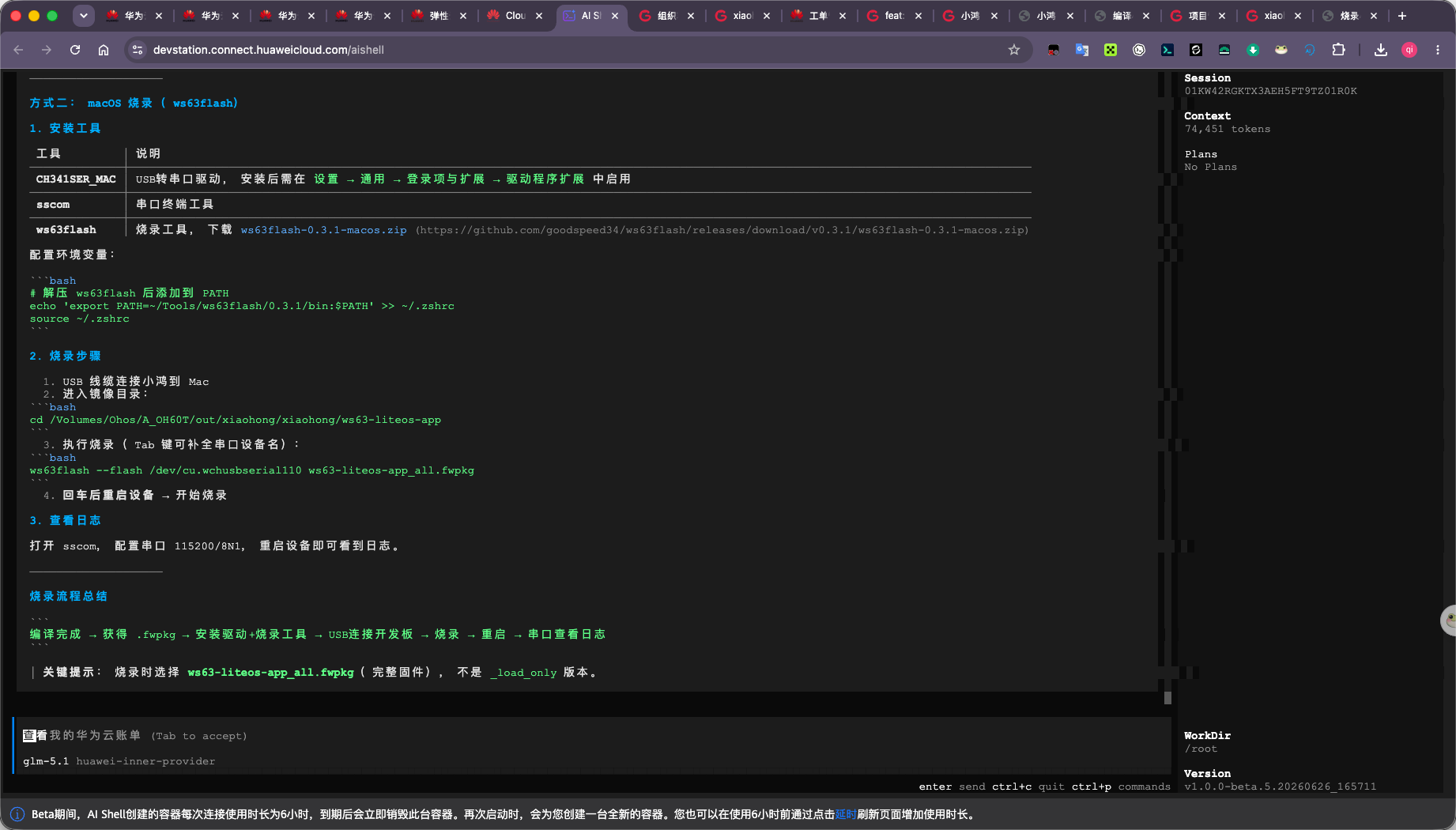
Task: Close the 'Clou' tab
Action: [x=539, y=16]
